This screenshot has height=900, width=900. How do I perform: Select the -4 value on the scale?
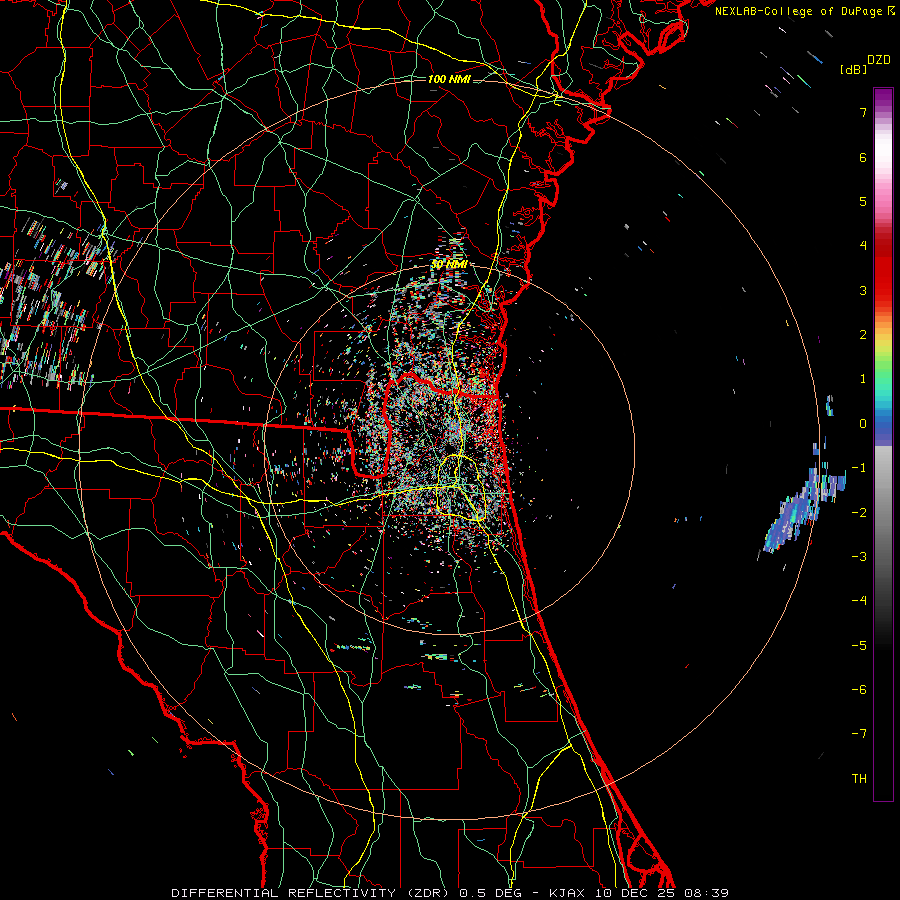tap(859, 601)
